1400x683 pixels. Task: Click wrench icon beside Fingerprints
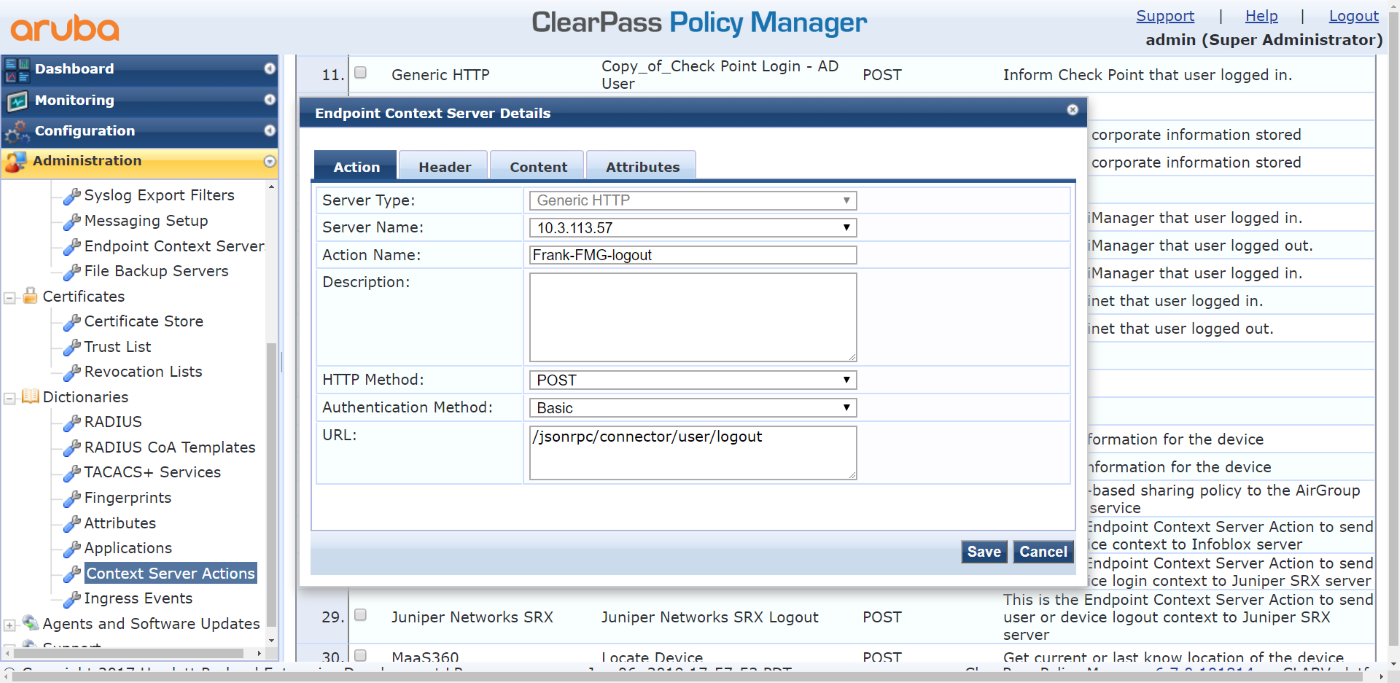tap(72, 498)
